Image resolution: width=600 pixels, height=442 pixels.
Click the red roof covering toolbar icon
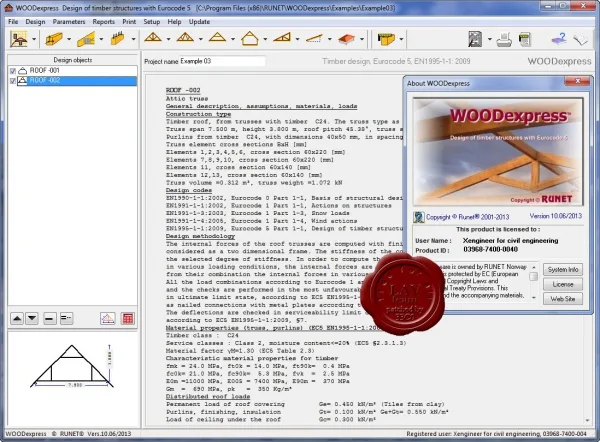pyautogui.click(x=346, y=39)
